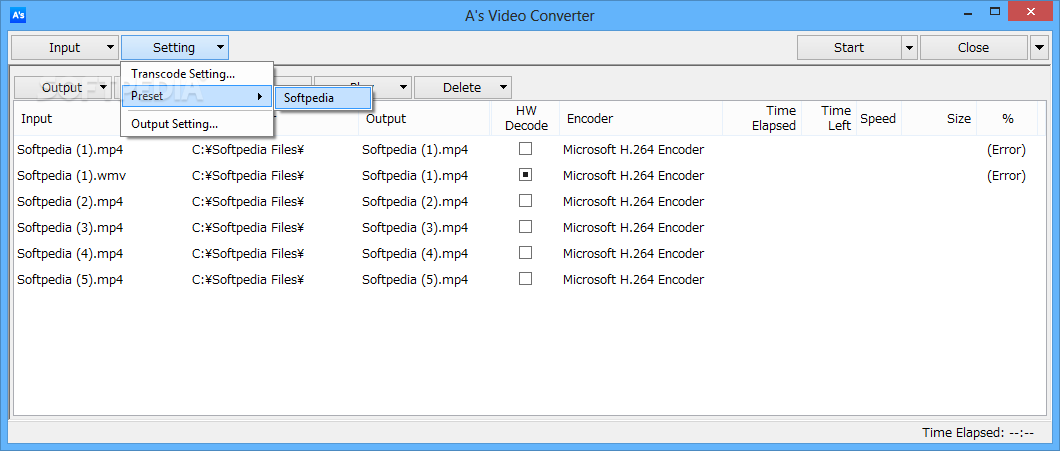Choose Output Setting... from menu

tap(197, 124)
